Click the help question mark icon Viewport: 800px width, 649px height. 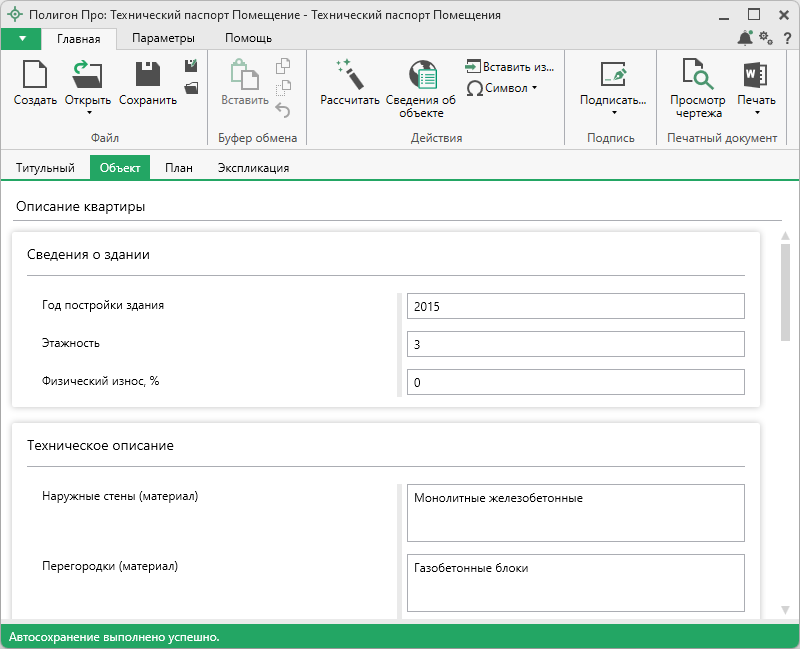point(787,38)
